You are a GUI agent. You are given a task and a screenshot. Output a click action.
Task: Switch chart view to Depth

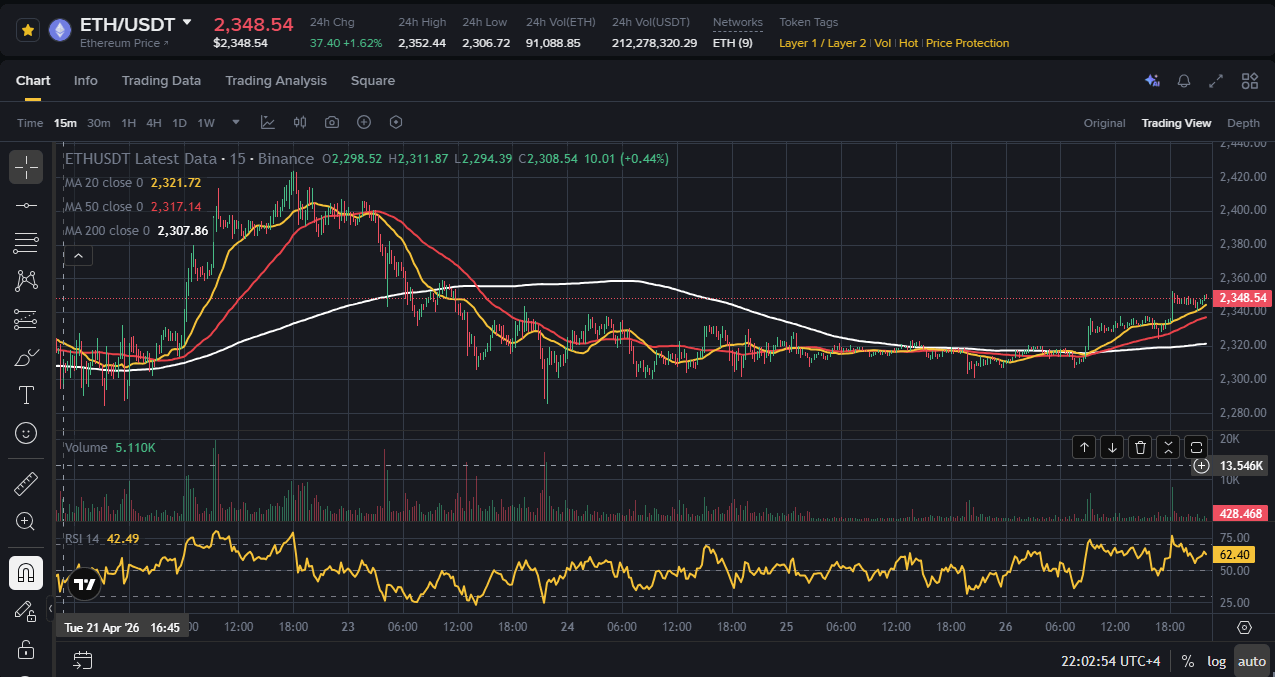(x=1243, y=123)
